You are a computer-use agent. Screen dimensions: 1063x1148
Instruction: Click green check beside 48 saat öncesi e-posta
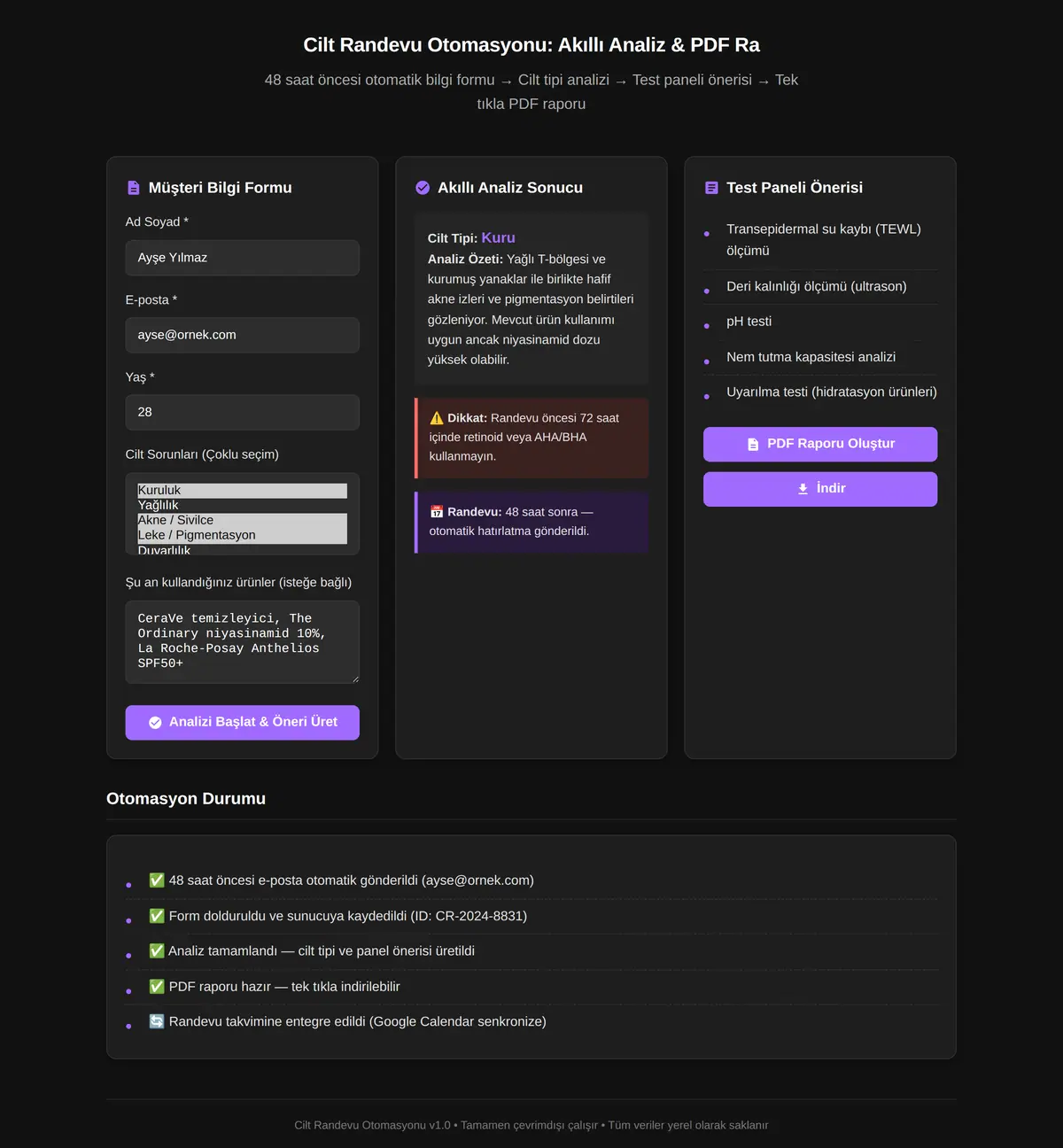coord(157,880)
